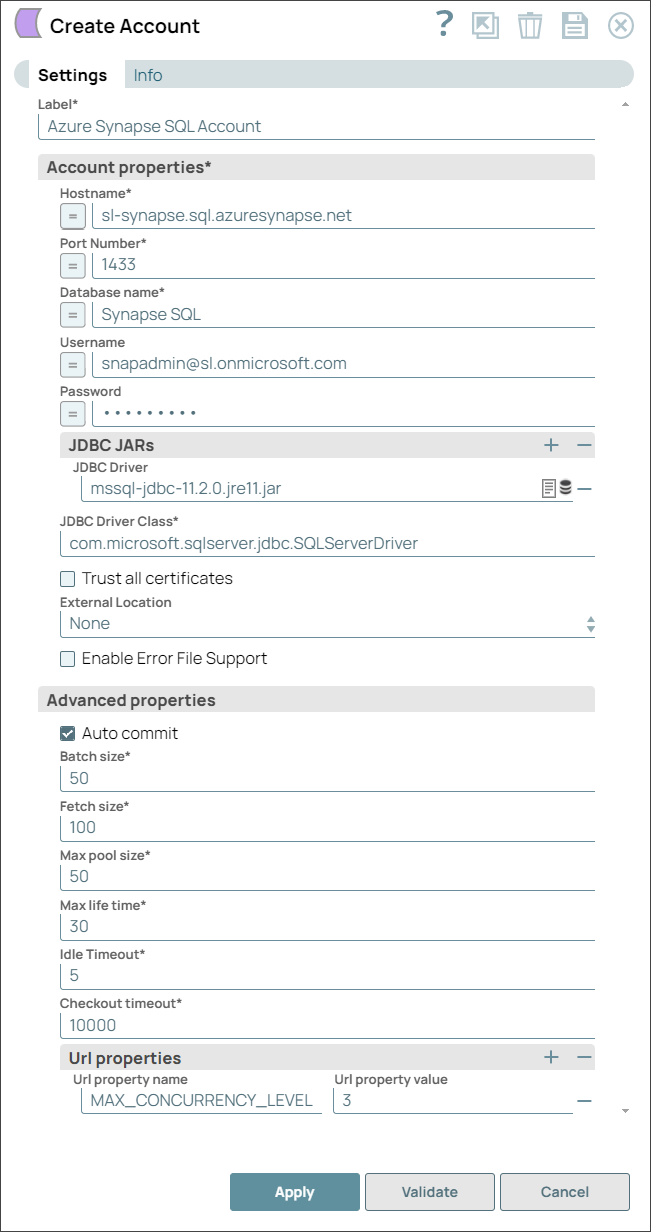651x1232 pixels.
Task: Add another Url property row with the plus icon
Action: [x=551, y=1058]
